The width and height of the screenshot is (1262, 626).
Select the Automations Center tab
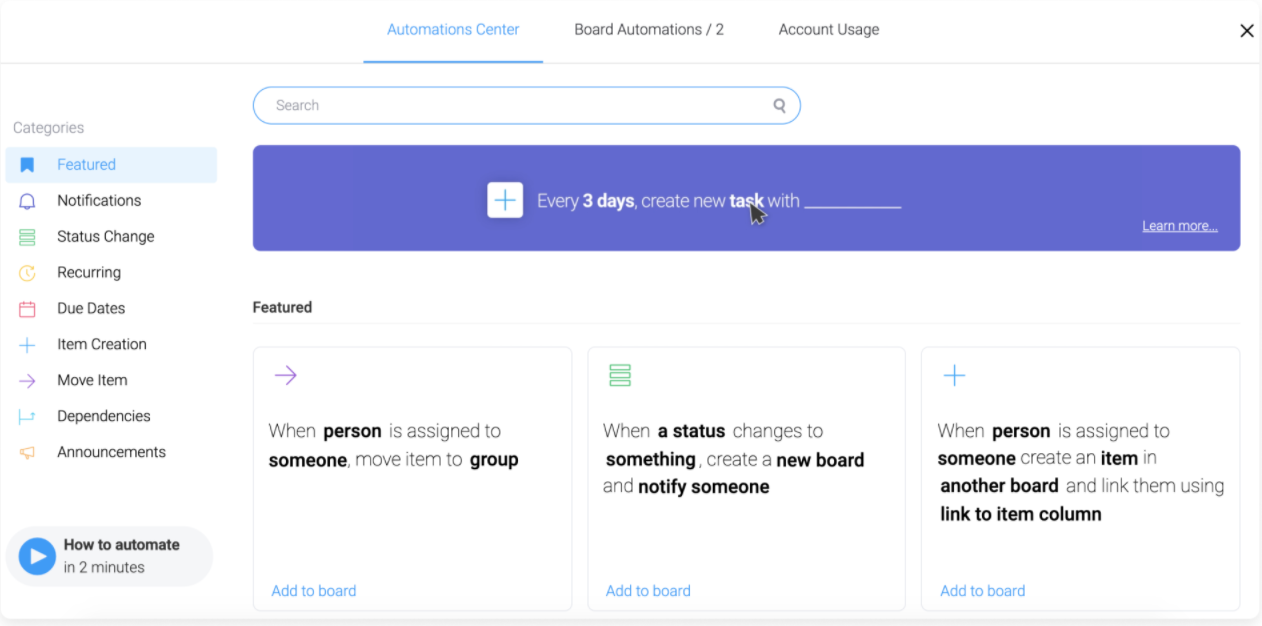tap(453, 30)
